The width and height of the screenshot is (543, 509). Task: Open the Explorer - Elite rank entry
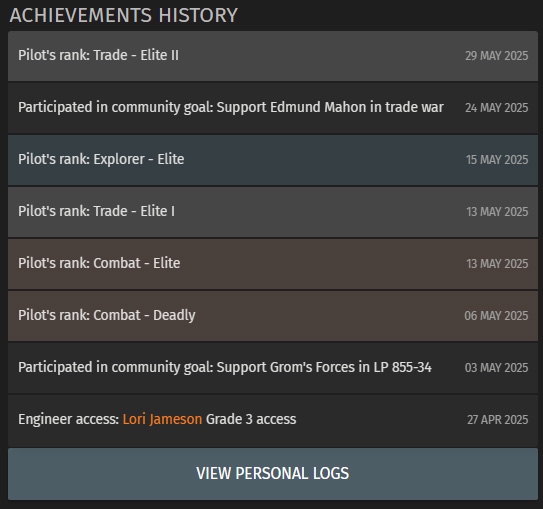[x=273, y=160]
